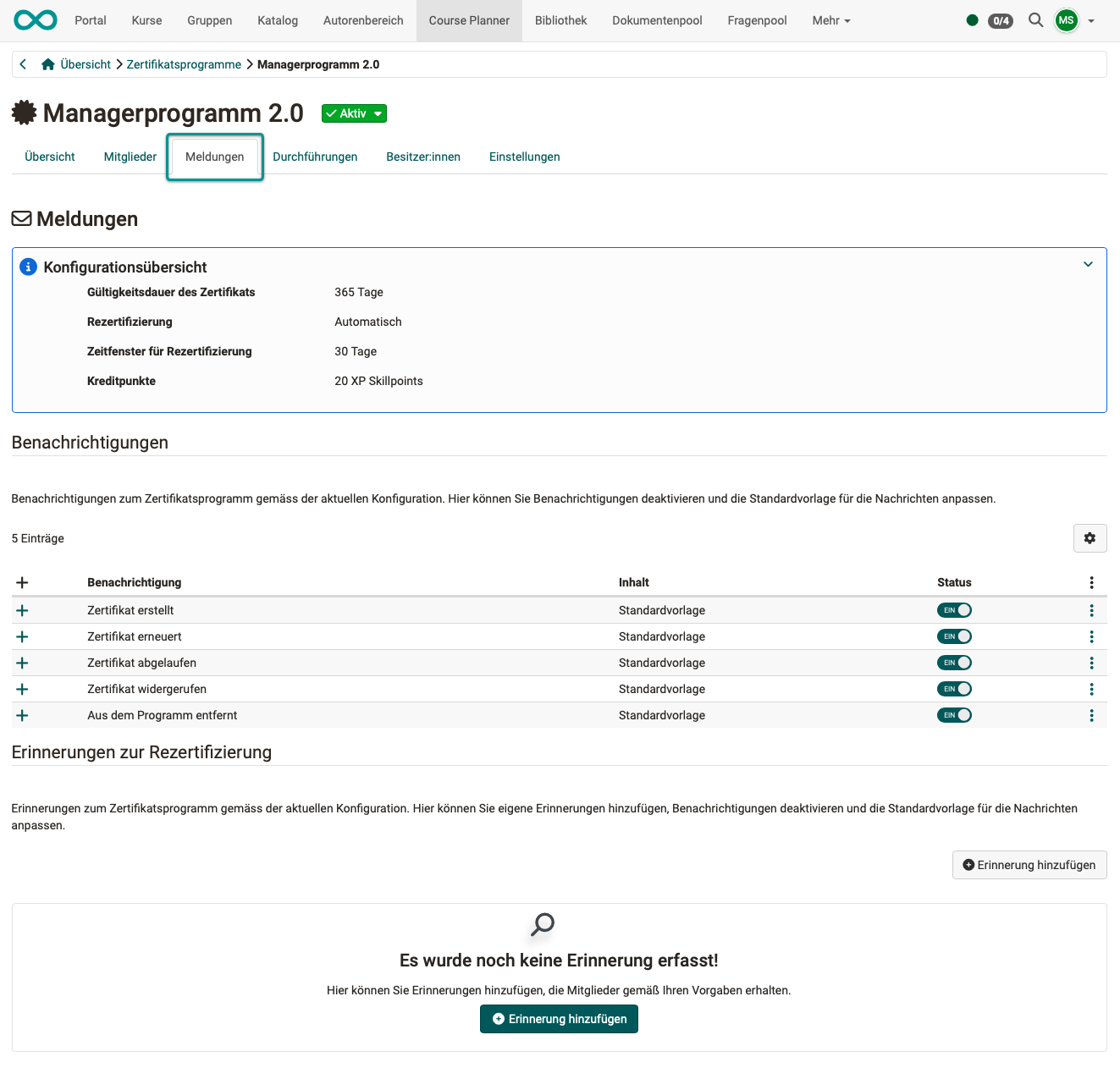The image size is (1120, 1079).
Task: Open the table header three-dot menu
Action: pos(1091,582)
